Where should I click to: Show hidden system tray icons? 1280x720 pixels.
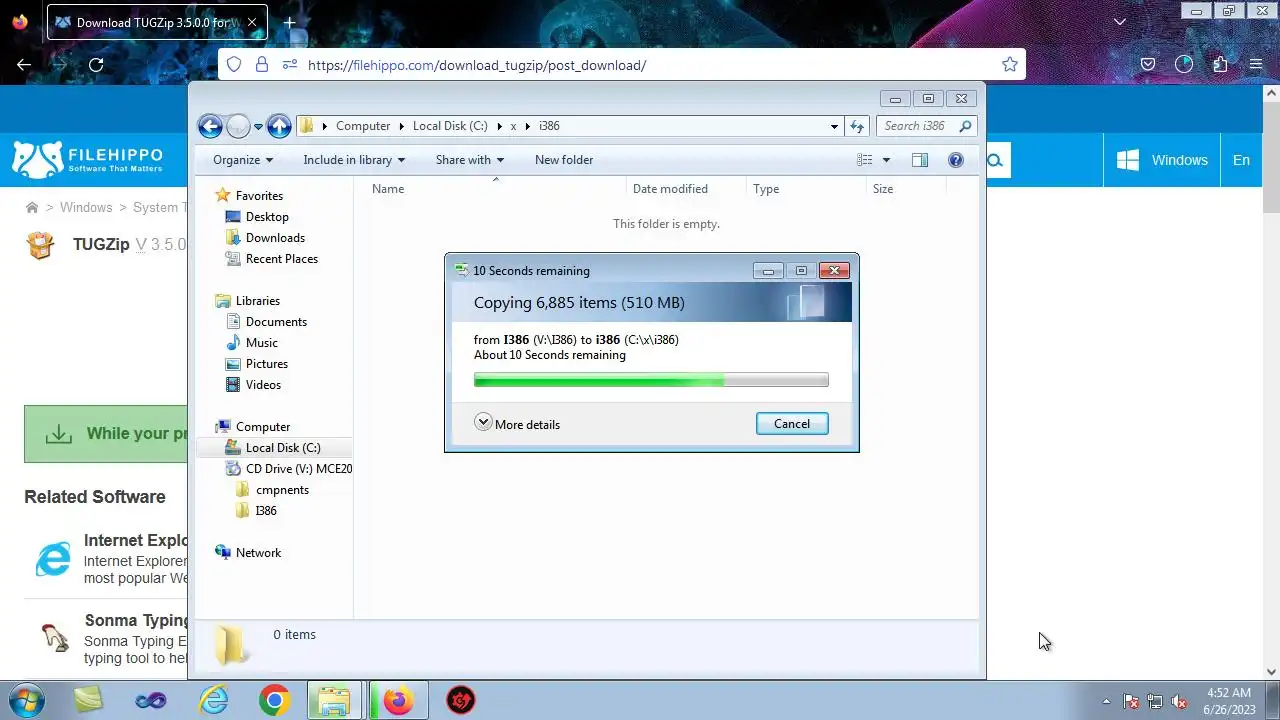coord(1106,701)
